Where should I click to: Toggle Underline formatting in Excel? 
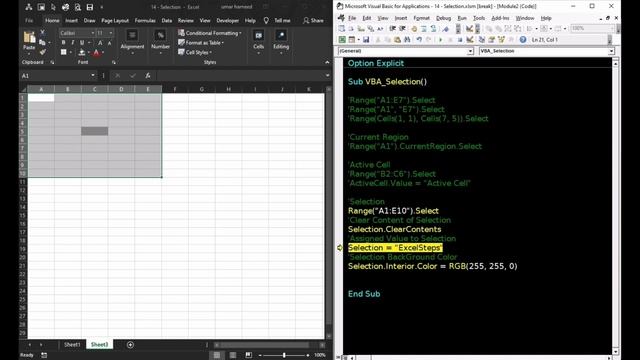(82, 42)
